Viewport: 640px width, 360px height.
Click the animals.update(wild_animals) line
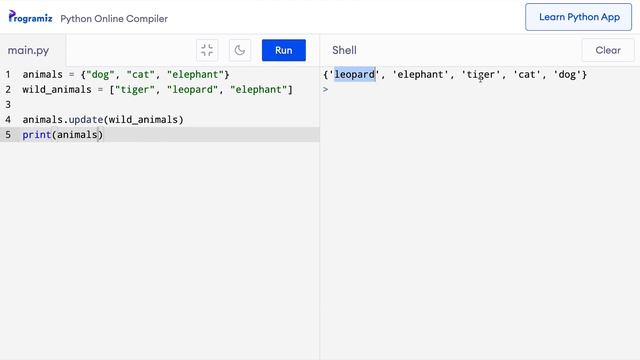103,120
